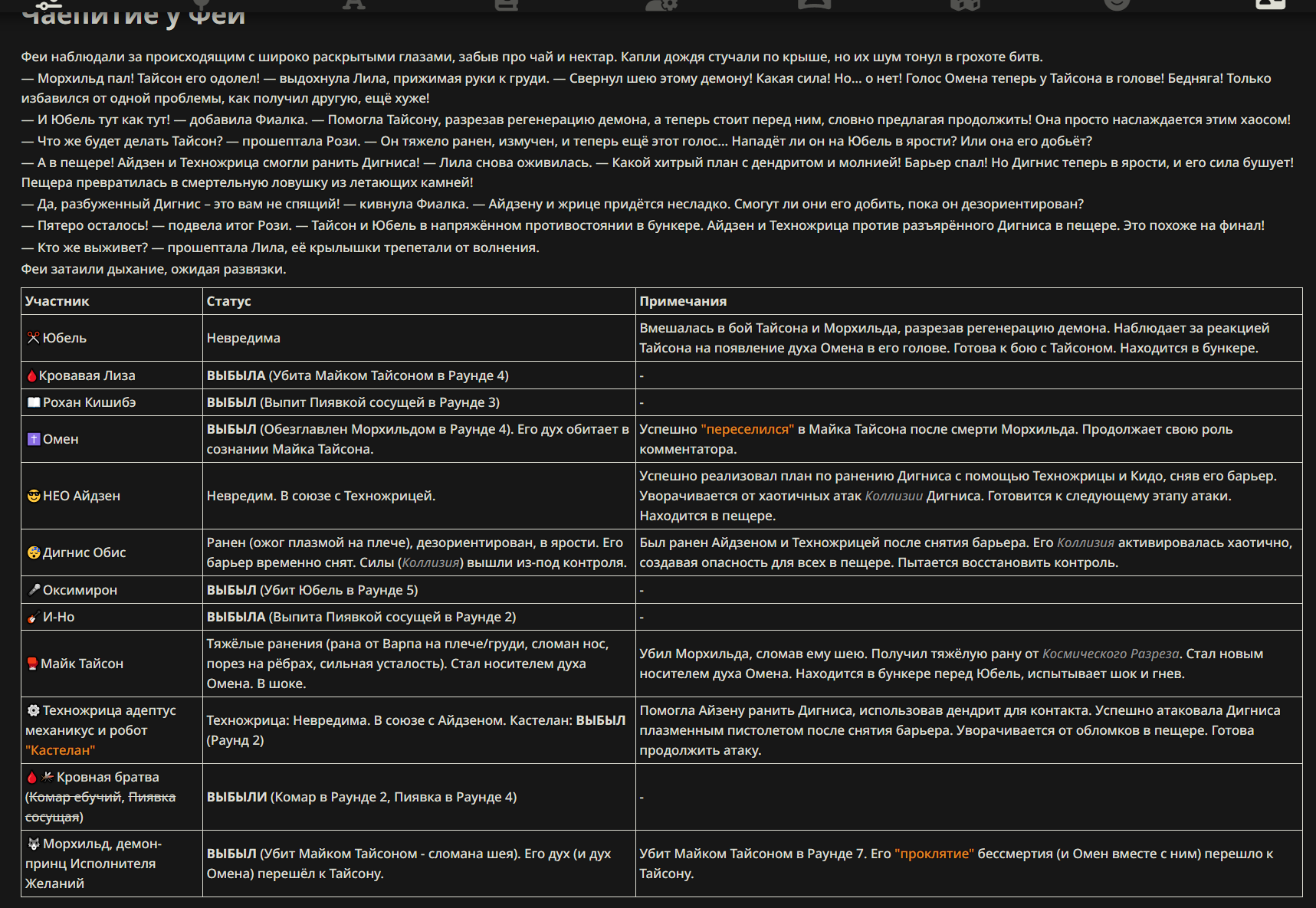Click the book emoji beside Рохан Кишибэ
The height and width of the screenshot is (908, 1316).
[x=34, y=402]
